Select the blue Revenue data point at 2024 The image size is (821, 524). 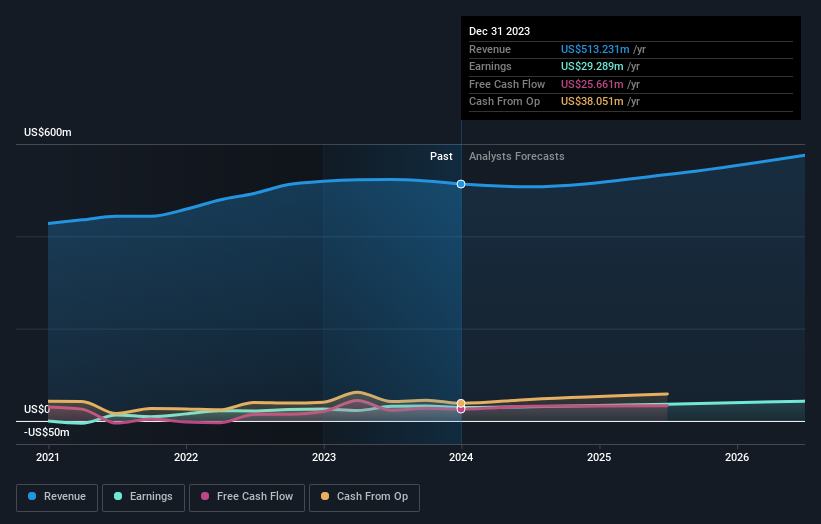click(461, 184)
